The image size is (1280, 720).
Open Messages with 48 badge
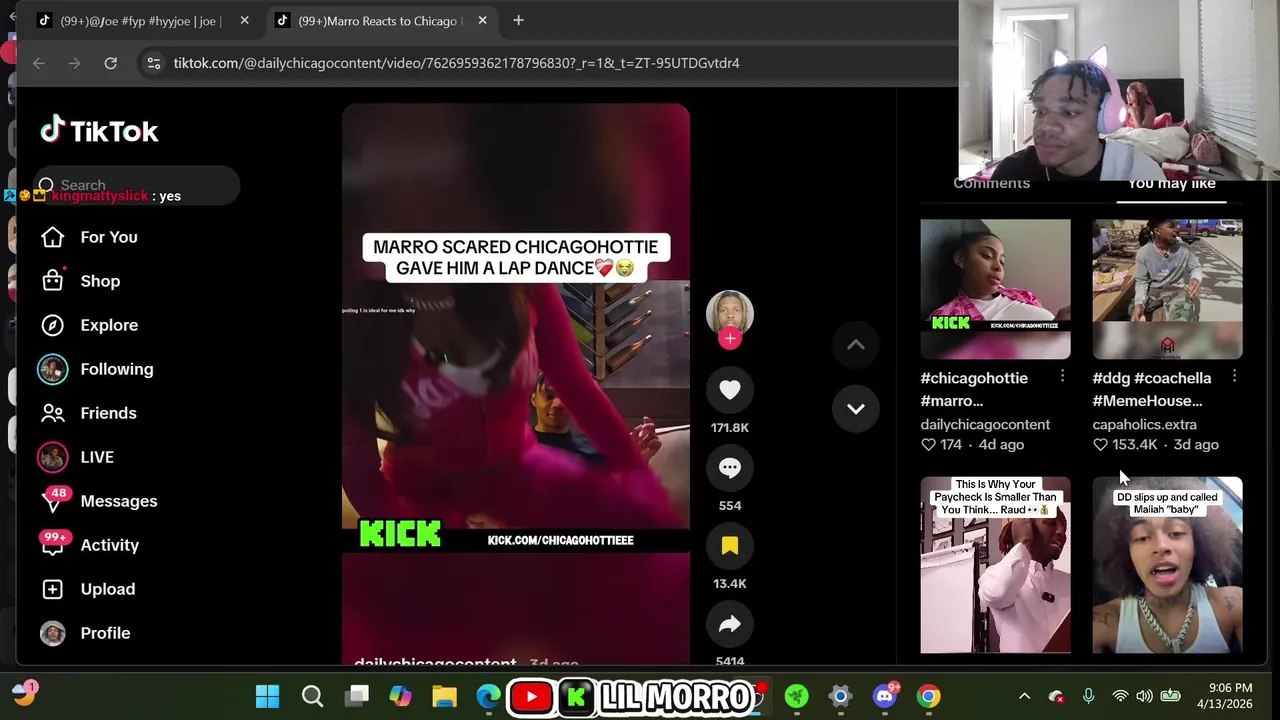tap(98, 501)
